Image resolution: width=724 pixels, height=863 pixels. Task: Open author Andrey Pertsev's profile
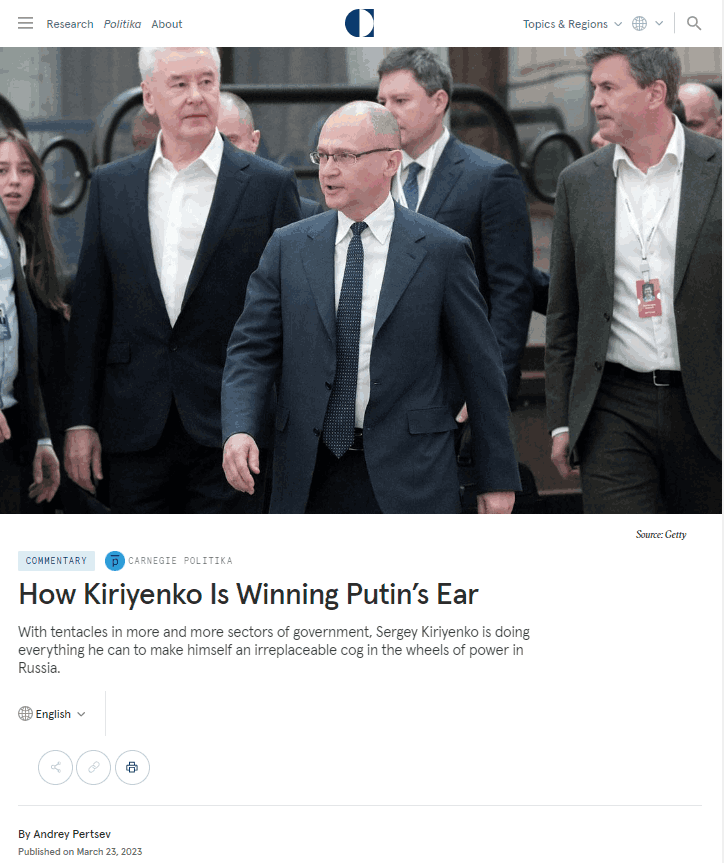tap(72, 834)
